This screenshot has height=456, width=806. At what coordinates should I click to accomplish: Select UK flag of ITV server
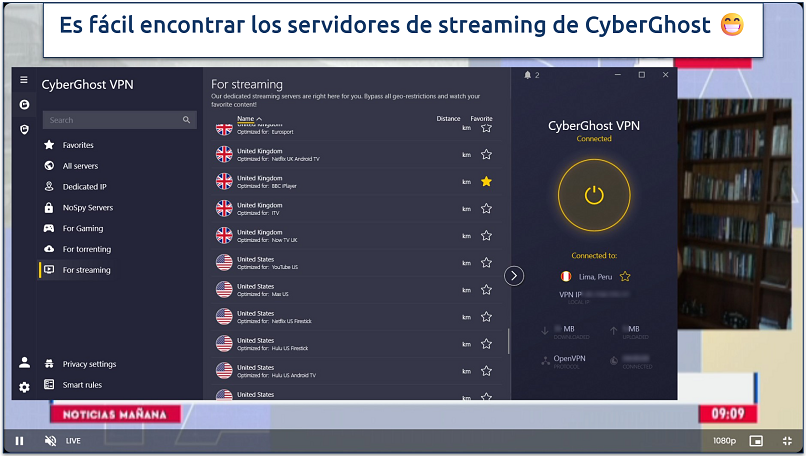pyautogui.click(x=224, y=208)
